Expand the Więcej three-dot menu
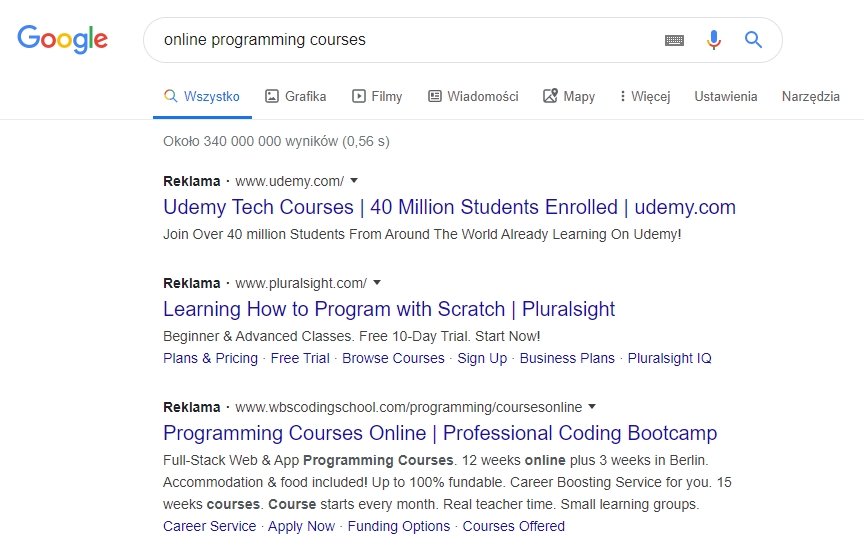The height and width of the screenshot is (557, 864). point(645,96)
